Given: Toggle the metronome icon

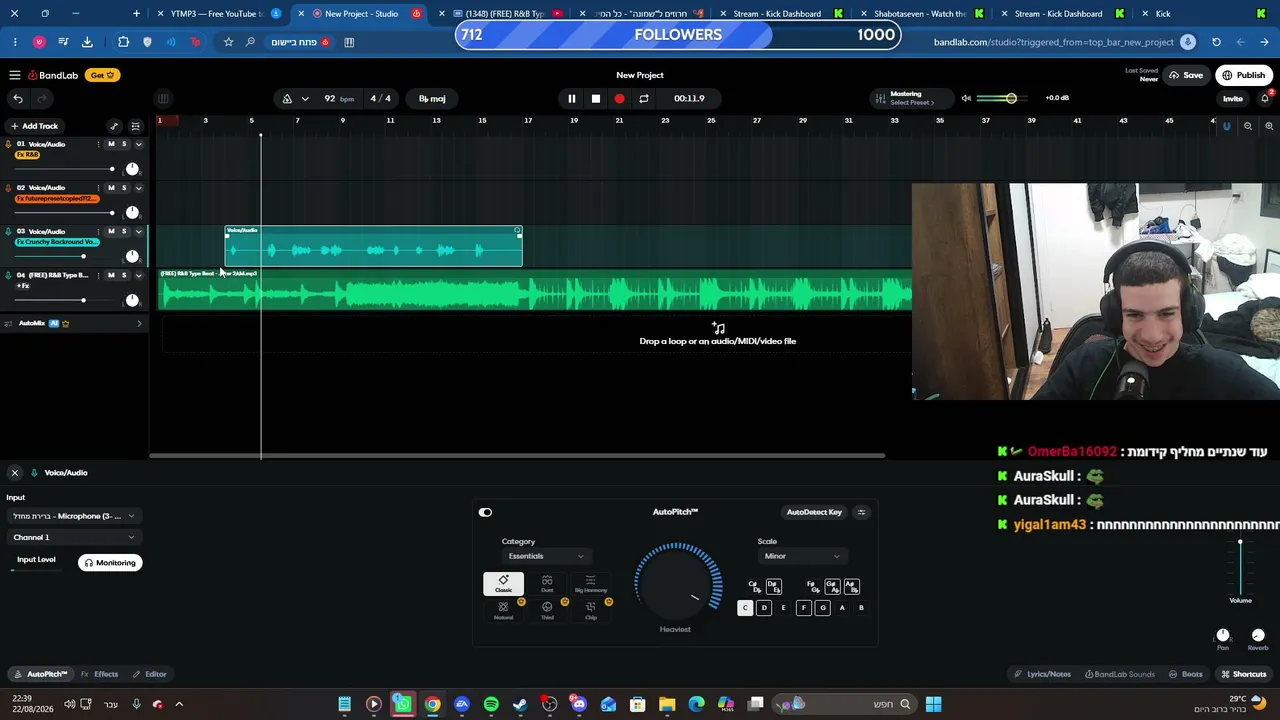Looking at the screenshot, I should [287, 98].
